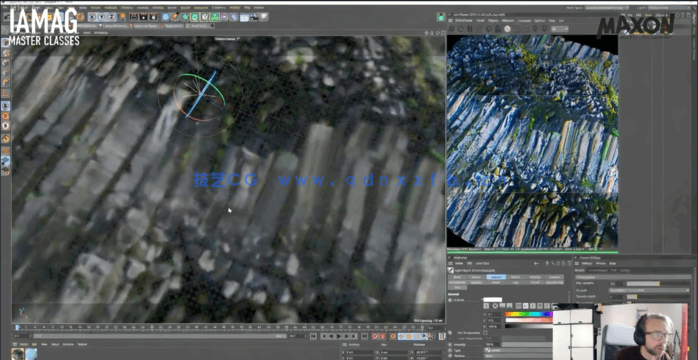The width and height of the screenshot is (698, 360).
Task: Open the Materials menu in Live Viewer
Action: [507, 20]
